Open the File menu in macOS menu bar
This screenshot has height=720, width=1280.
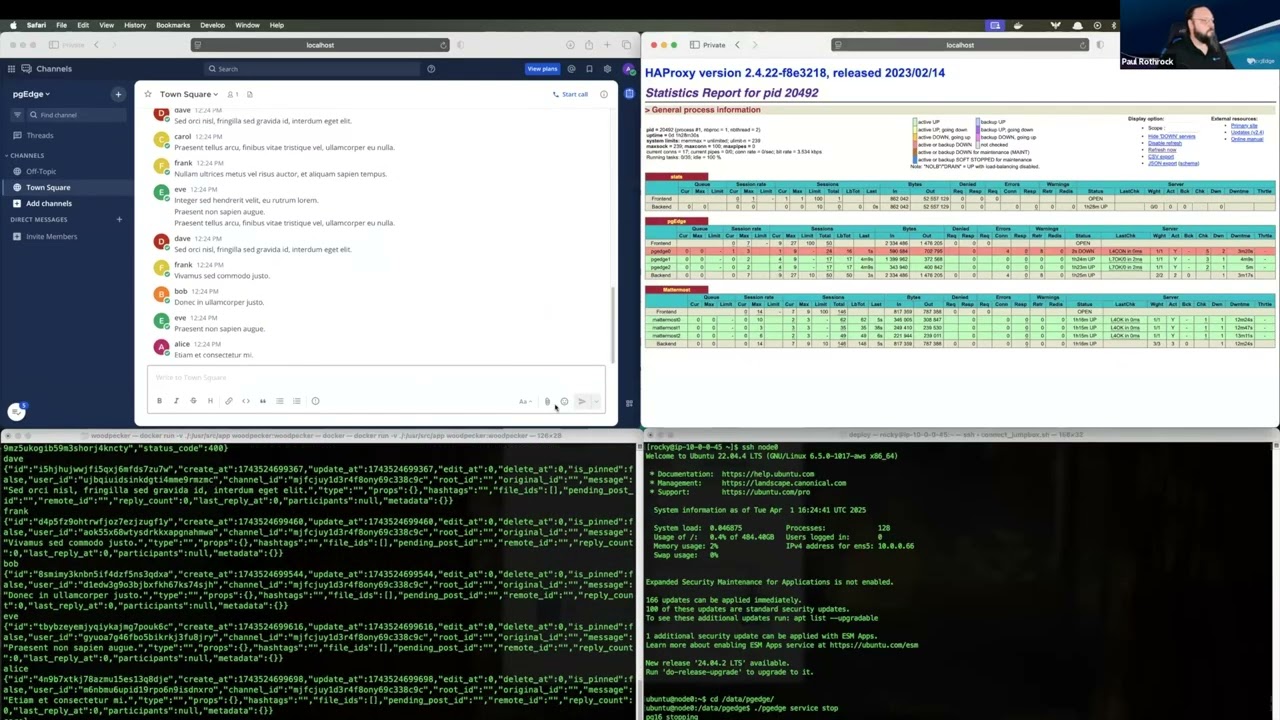click(x=61, y=25)
